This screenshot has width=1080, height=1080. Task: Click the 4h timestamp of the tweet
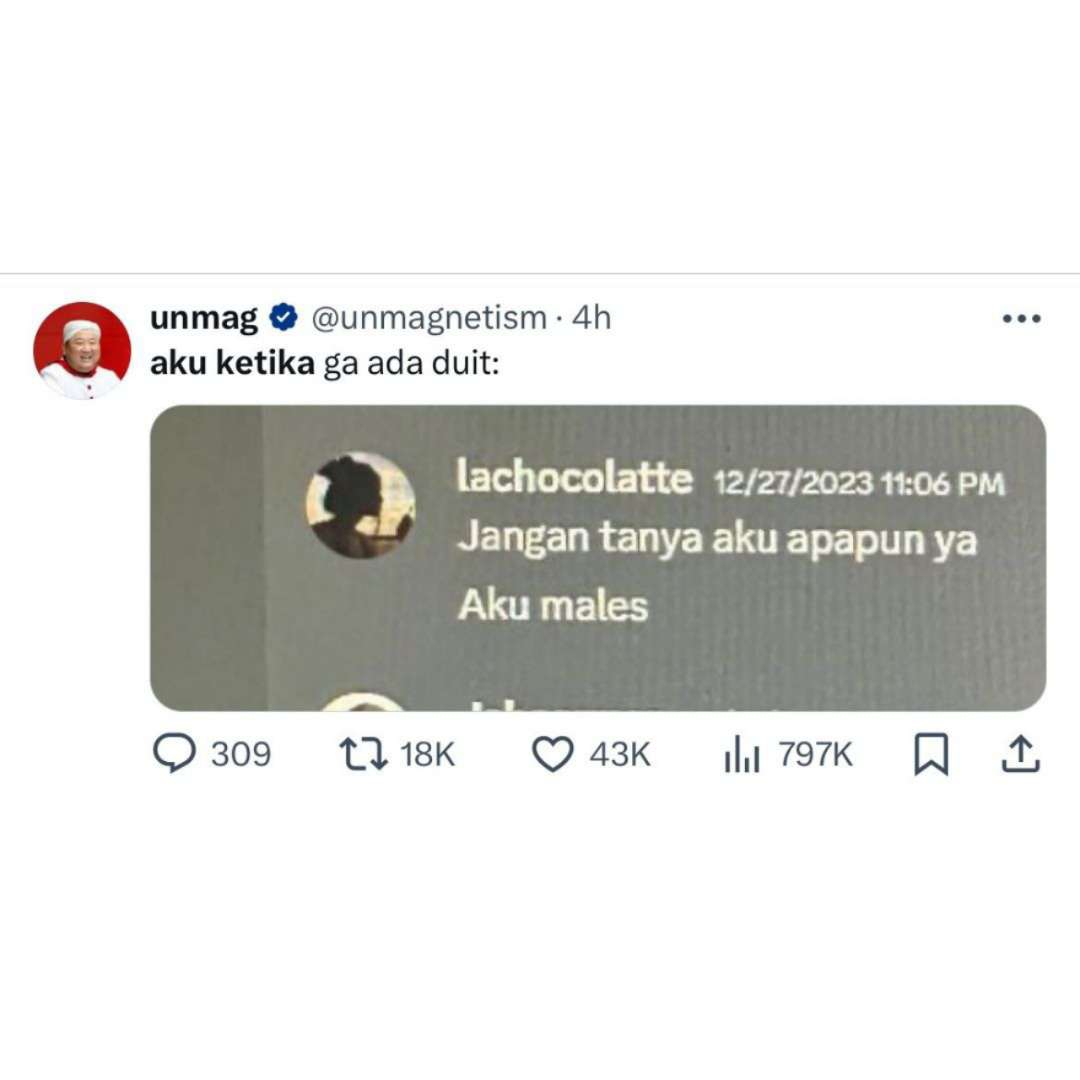[x=592, y=318]
